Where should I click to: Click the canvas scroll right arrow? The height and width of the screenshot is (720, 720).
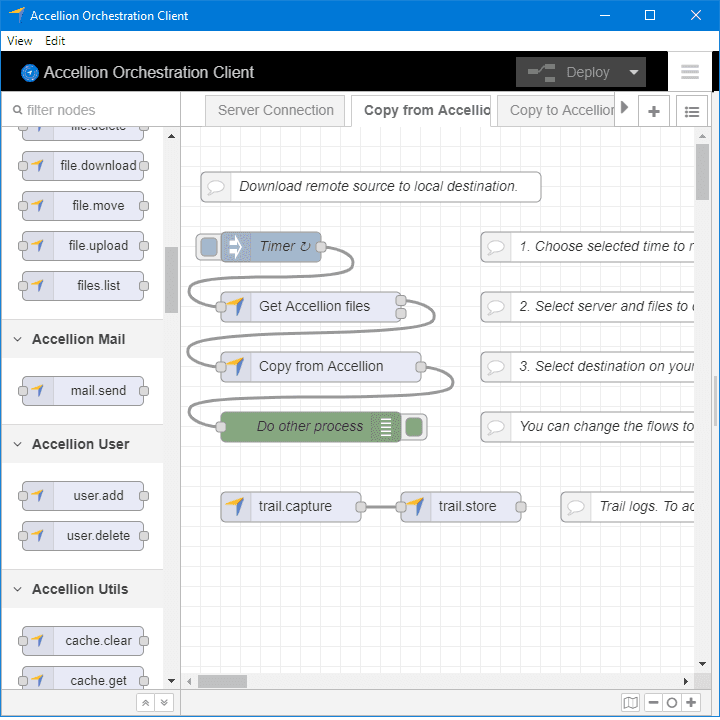[686, 681]
